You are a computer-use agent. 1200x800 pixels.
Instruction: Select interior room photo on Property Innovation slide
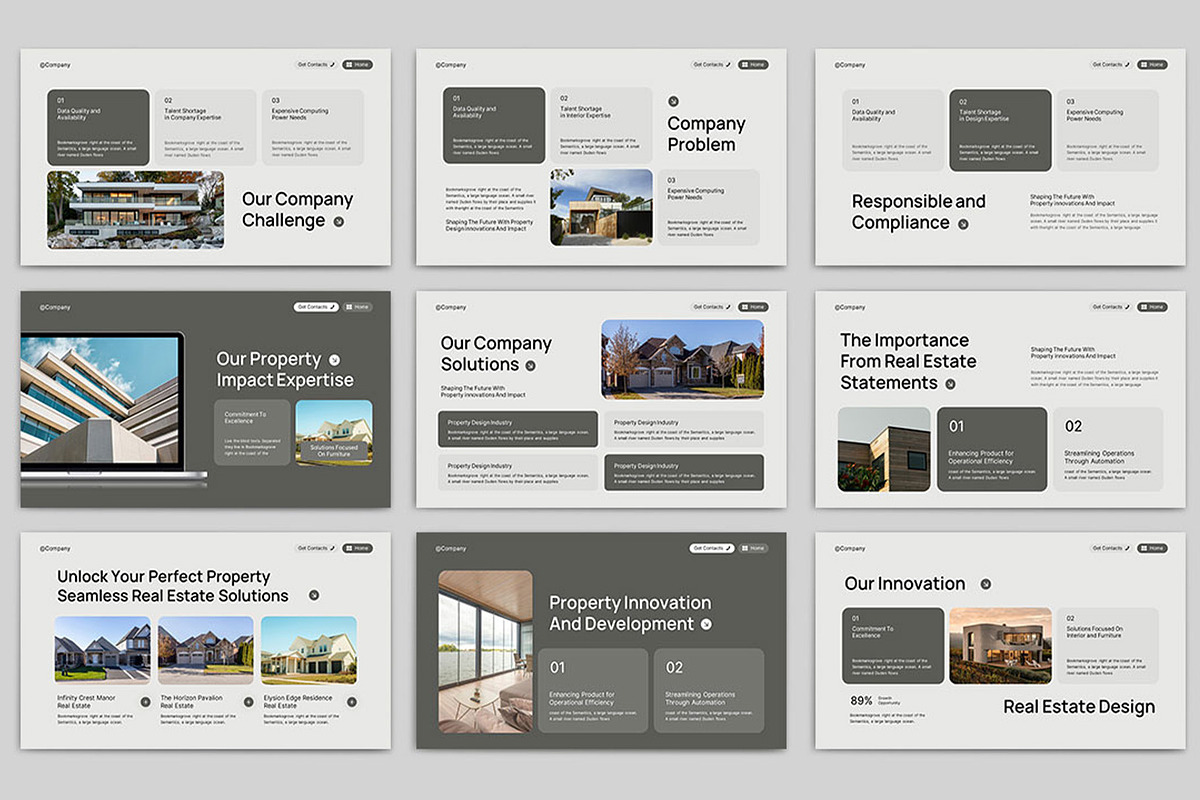pos(485,652)
